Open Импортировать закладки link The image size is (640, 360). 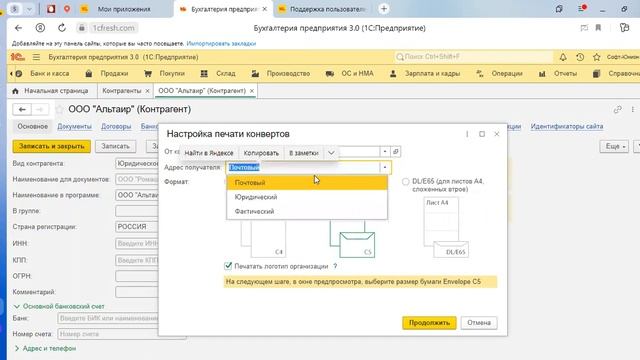pos(221,43)
